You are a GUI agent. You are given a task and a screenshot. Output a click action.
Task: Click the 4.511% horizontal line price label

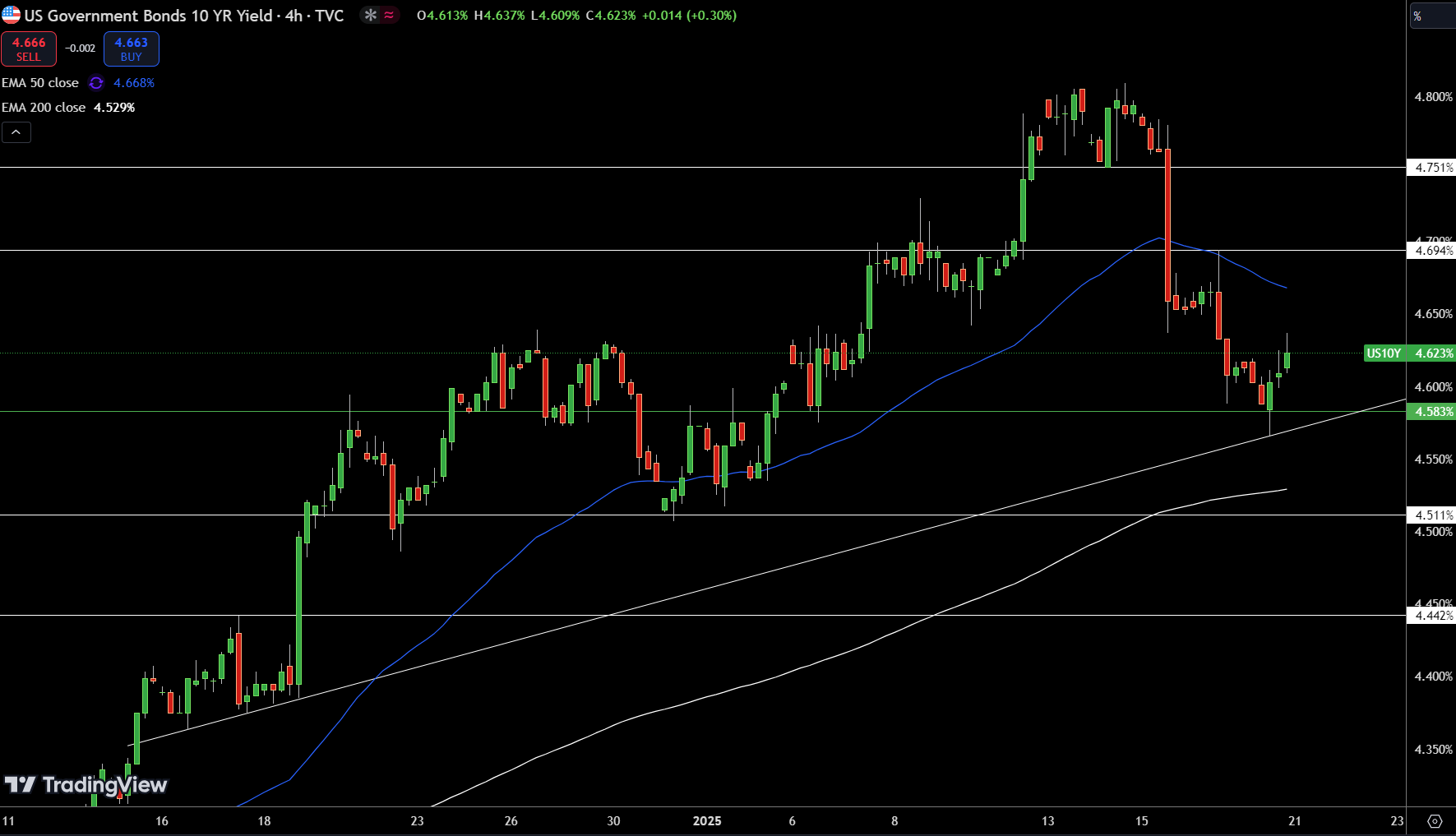tap(1431, 515)
